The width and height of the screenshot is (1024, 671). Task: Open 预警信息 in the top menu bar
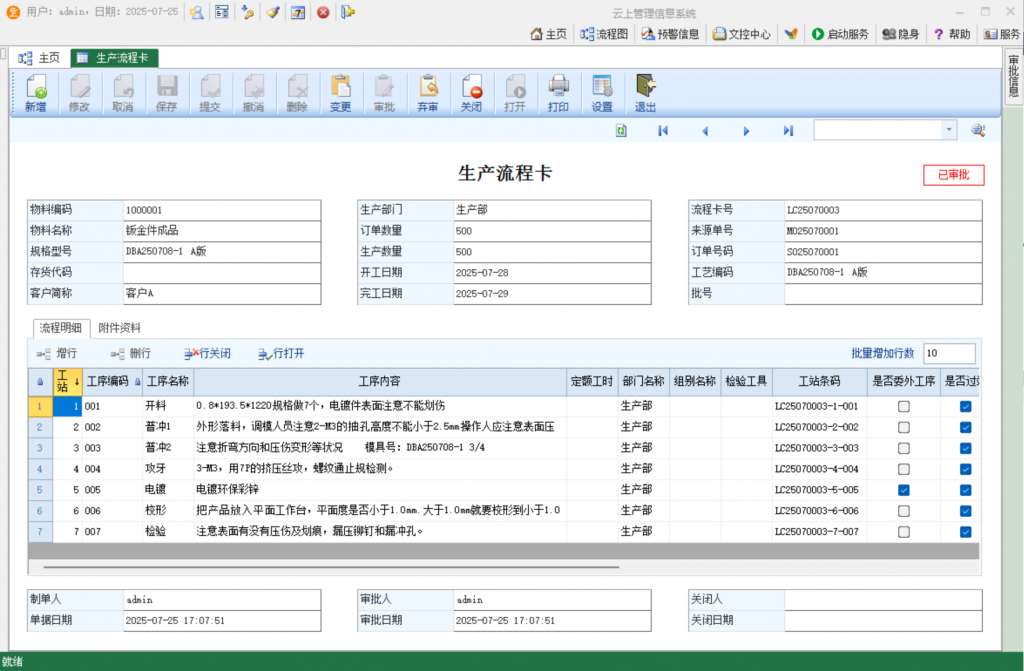(671, 34)
